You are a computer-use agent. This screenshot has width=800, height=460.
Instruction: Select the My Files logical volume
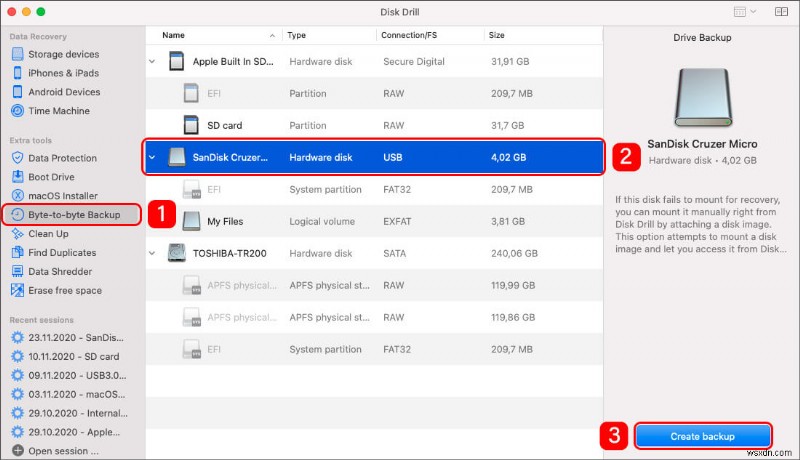coord(374,221)
